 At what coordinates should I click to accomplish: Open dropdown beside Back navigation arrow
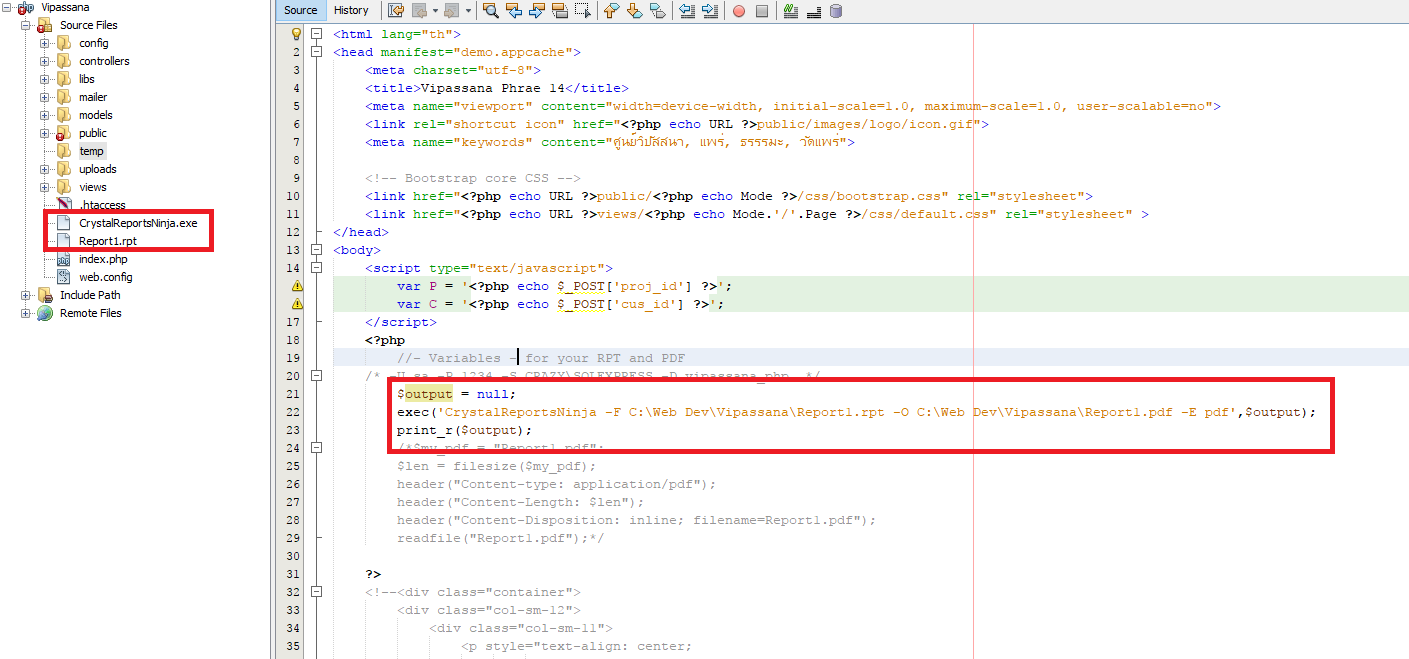click(435, 11)
